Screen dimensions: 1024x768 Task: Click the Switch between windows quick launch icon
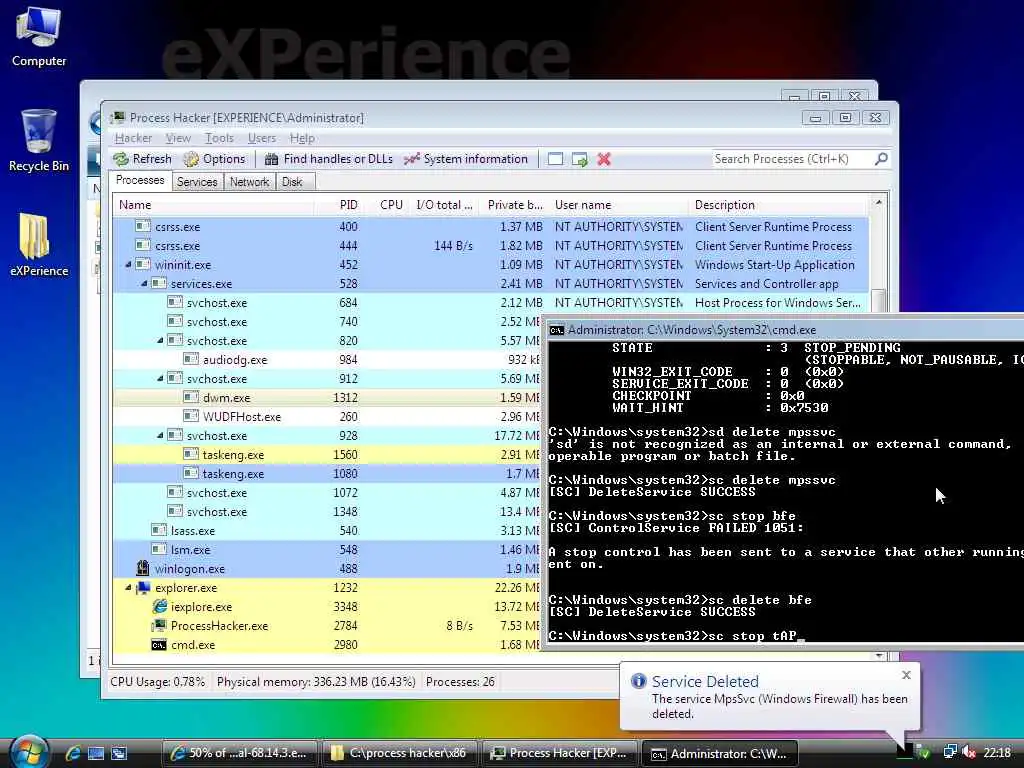tap(119, 753)
